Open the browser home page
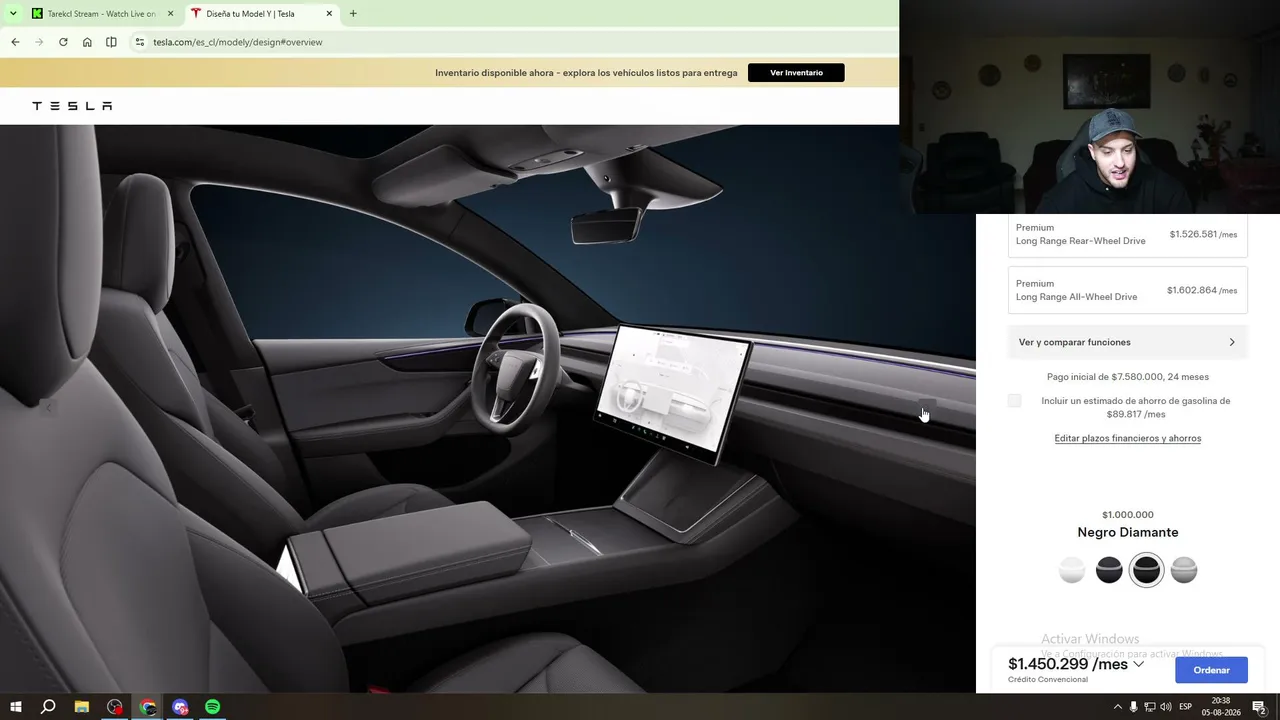 click(87, 42)
